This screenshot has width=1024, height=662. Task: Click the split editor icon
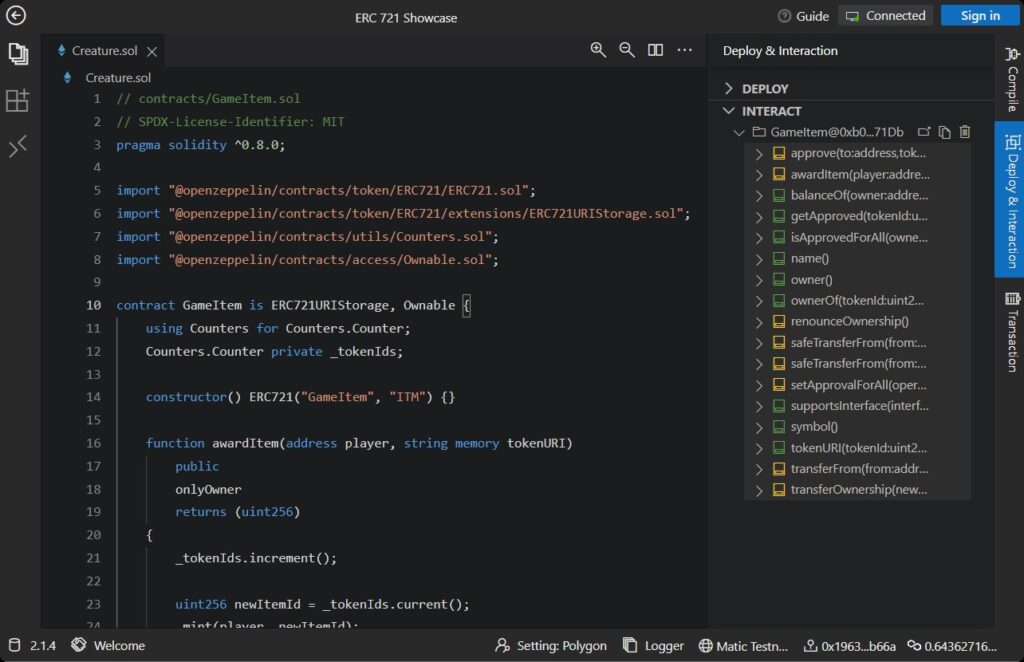655,50
